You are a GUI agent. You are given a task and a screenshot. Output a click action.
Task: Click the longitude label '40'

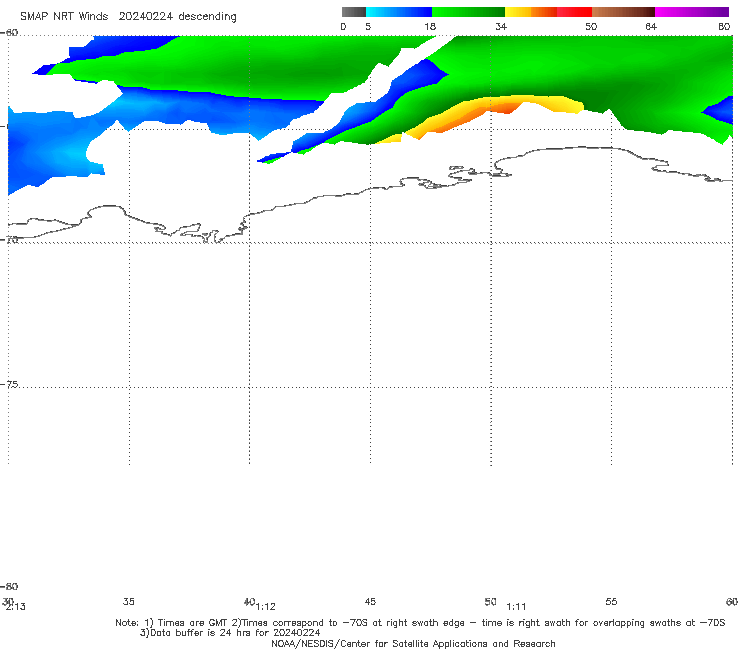(x=249, y=601)
